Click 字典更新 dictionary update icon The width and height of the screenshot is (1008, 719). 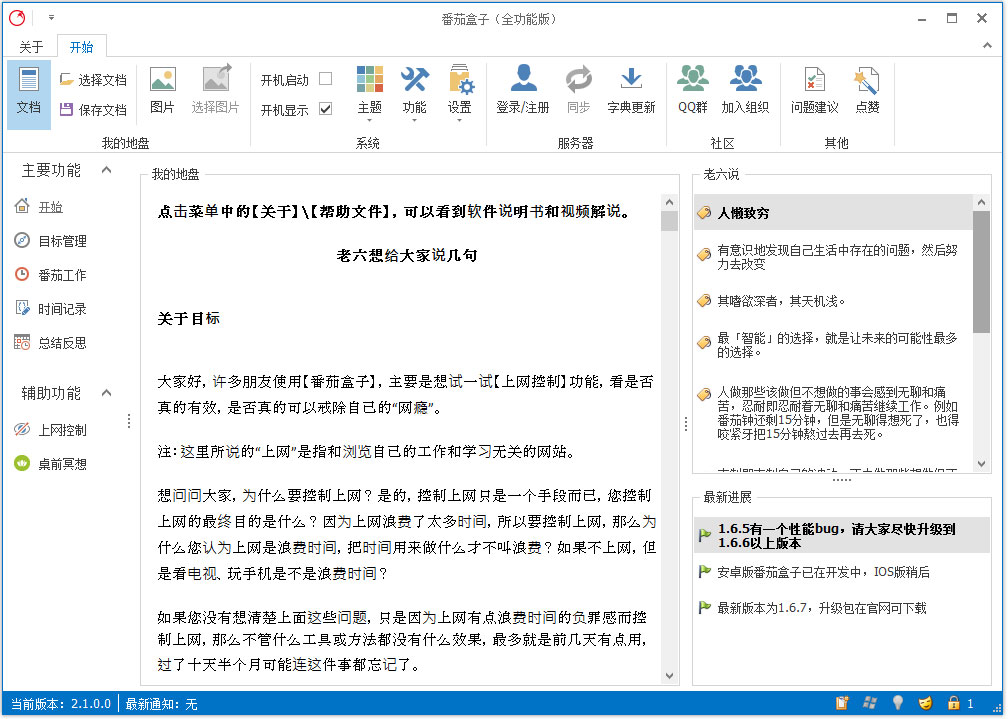631,91
